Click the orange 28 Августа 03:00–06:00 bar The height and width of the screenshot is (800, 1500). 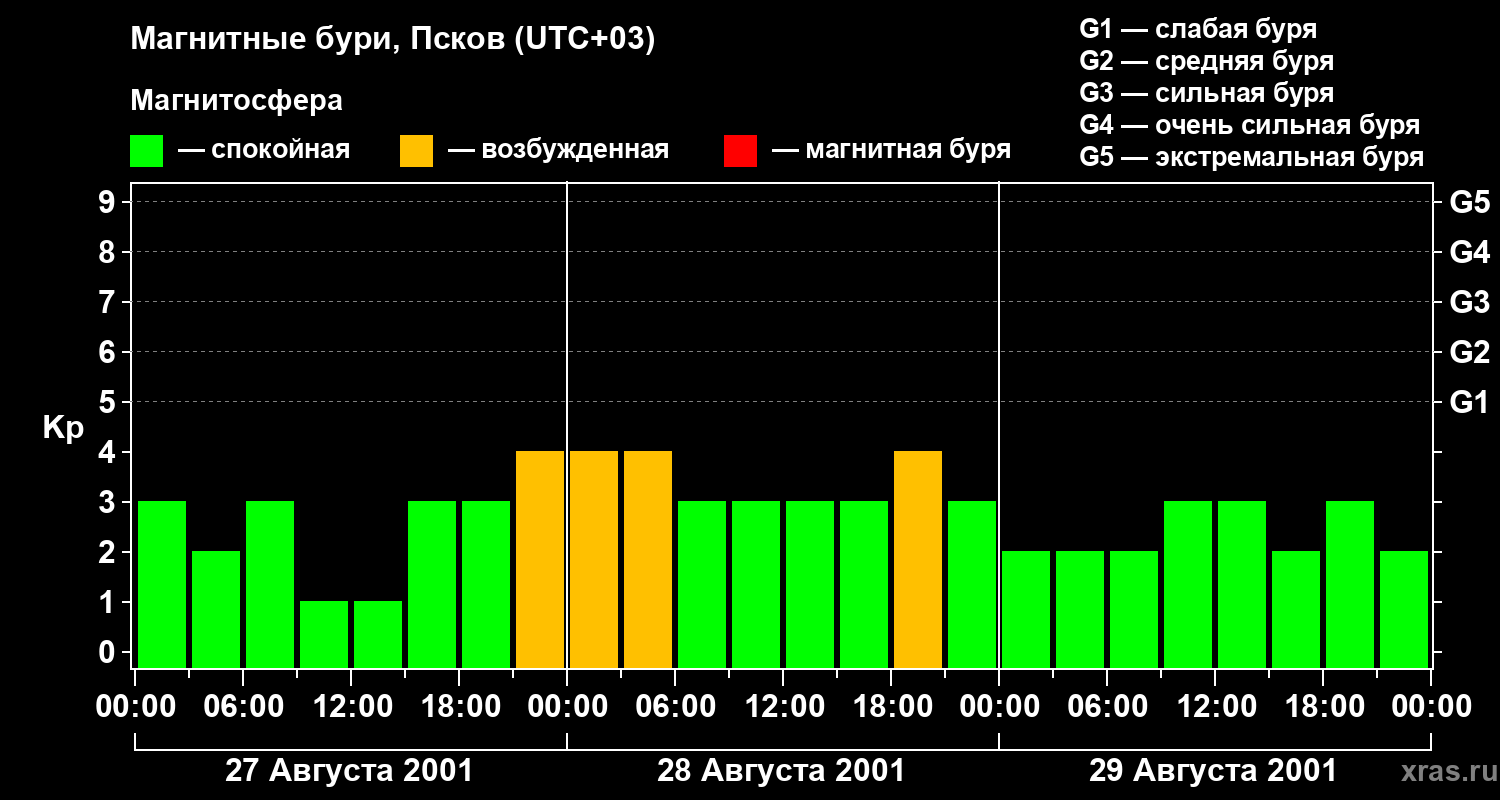(648, 560)
